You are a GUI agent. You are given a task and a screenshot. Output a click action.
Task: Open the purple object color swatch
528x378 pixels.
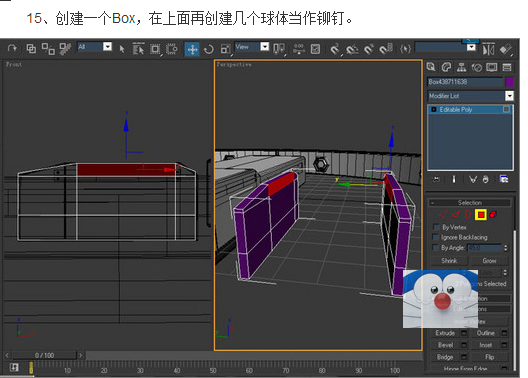click(509, 82)
